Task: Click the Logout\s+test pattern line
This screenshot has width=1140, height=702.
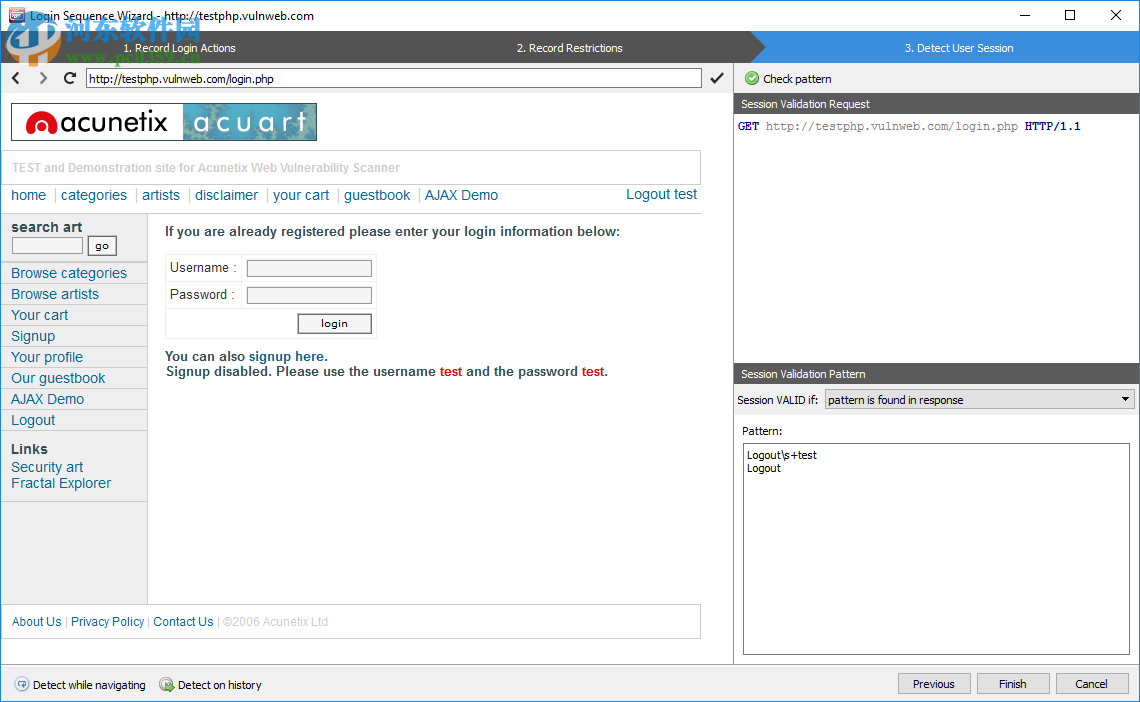Action: (x=782, y=455)
